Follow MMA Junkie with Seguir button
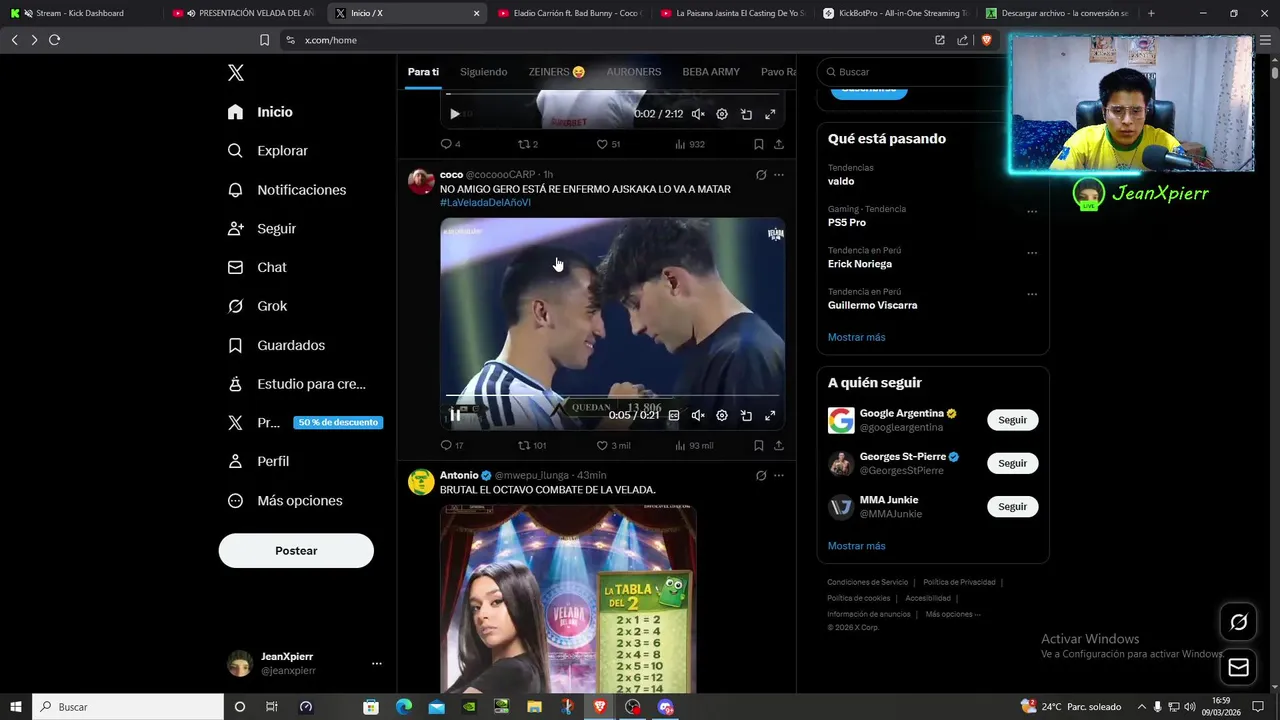1280x720 pixels. pyautogui.click(x=1012, y=506)
